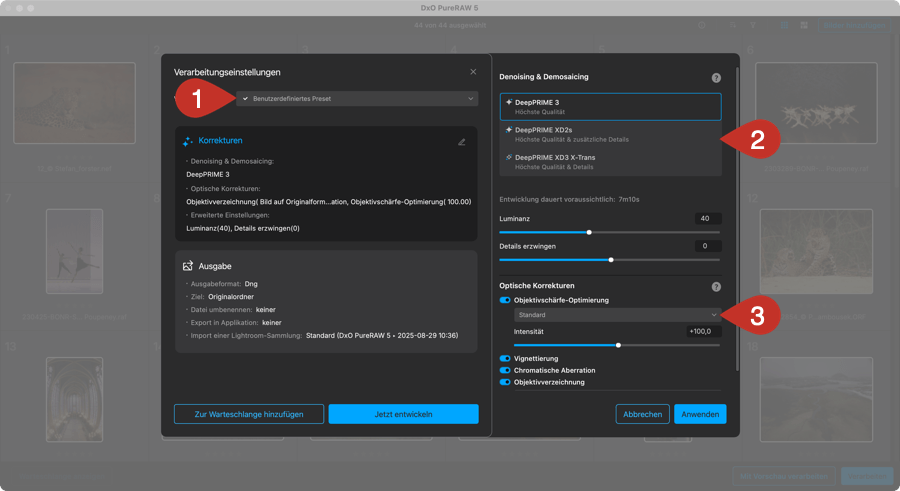900x491 pixels.
Task: Click the Intensität slider handle
Action: pyautogui.click(x=618, y=345)
